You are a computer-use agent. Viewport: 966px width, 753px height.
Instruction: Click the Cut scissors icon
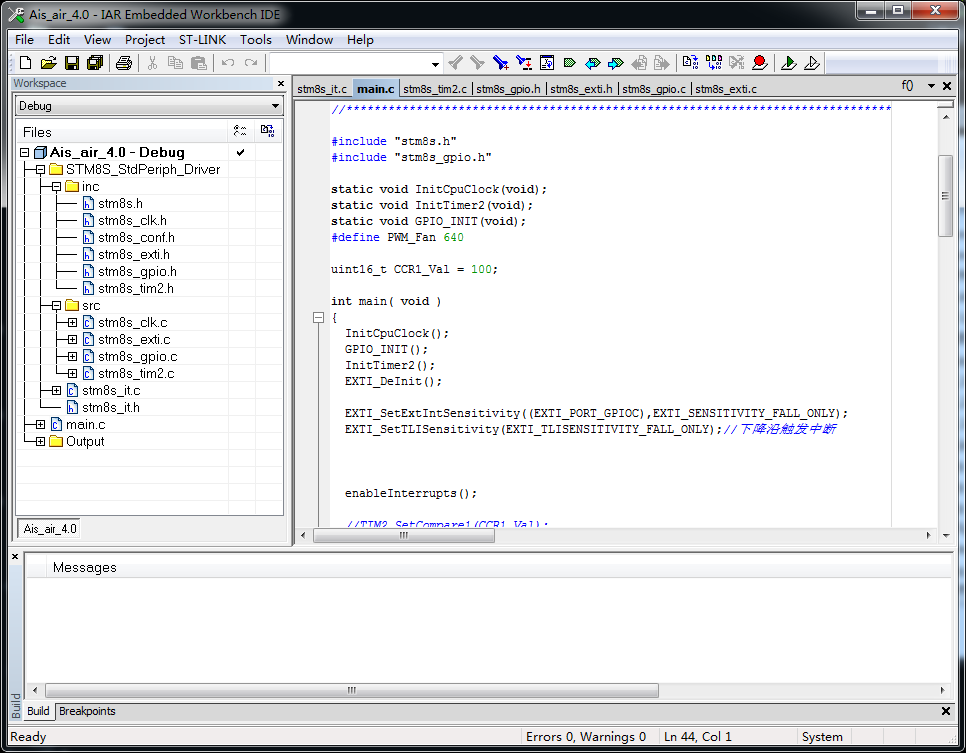(x=153, y=63)
